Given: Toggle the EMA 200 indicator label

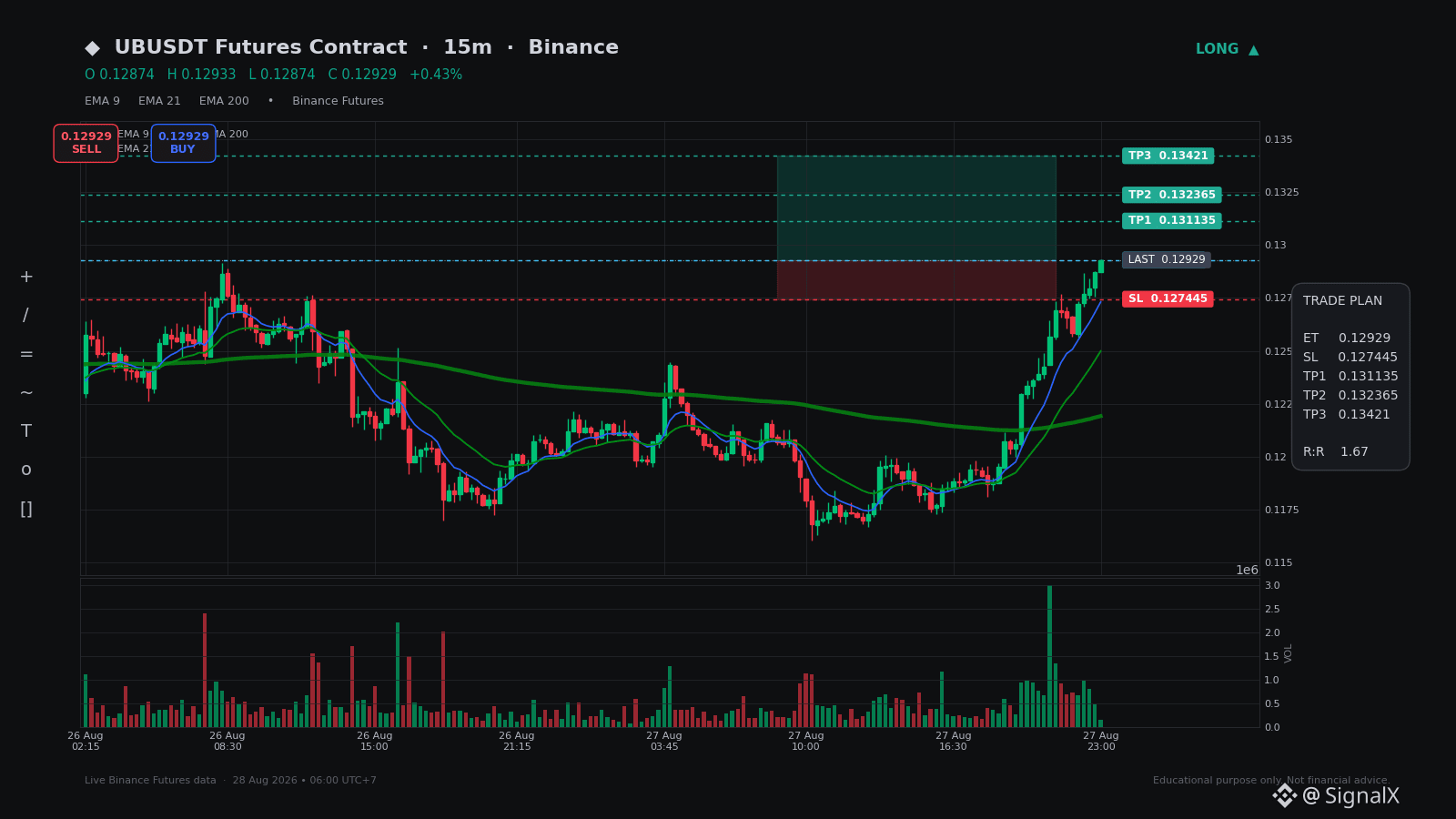Looking at the screenshot, I should (224, 101).
